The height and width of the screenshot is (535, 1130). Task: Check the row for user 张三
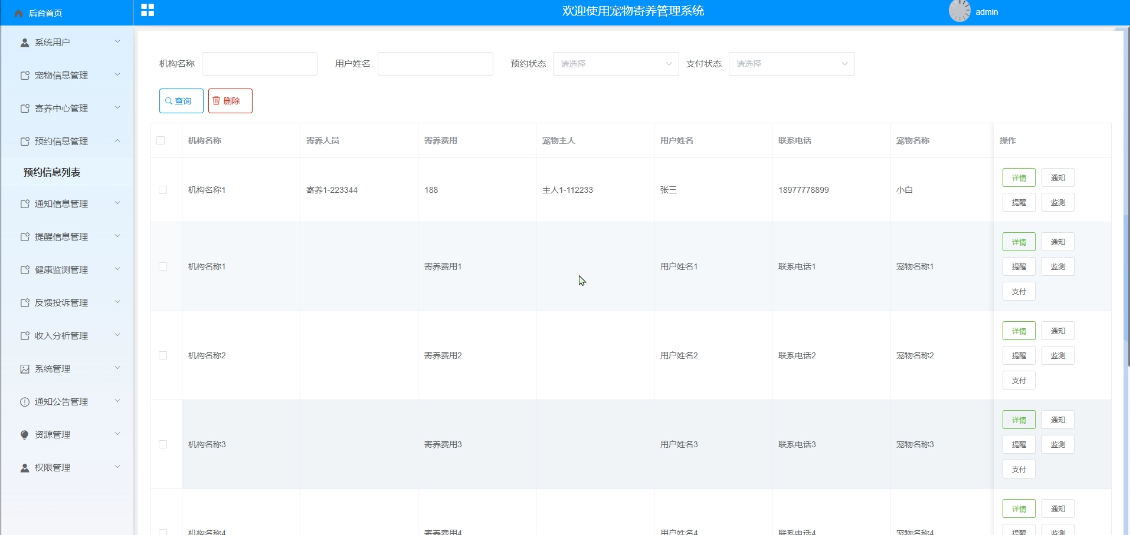(163, 190)
